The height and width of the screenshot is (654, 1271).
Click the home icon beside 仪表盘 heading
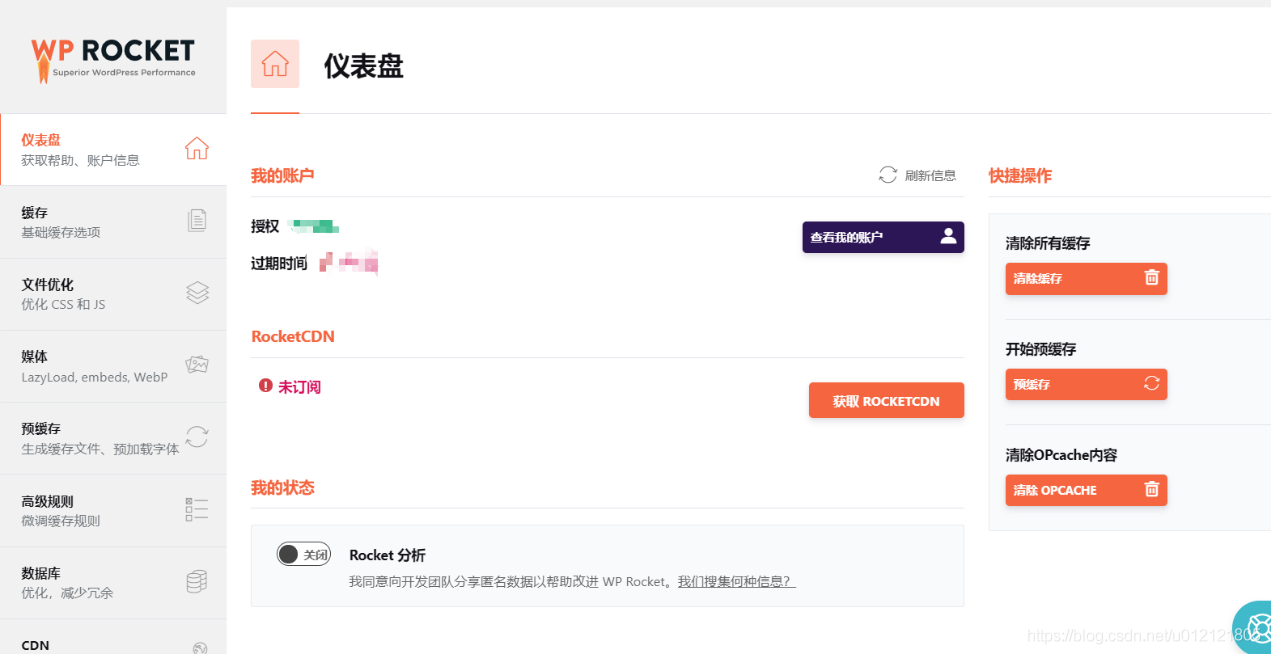[275, 64]
